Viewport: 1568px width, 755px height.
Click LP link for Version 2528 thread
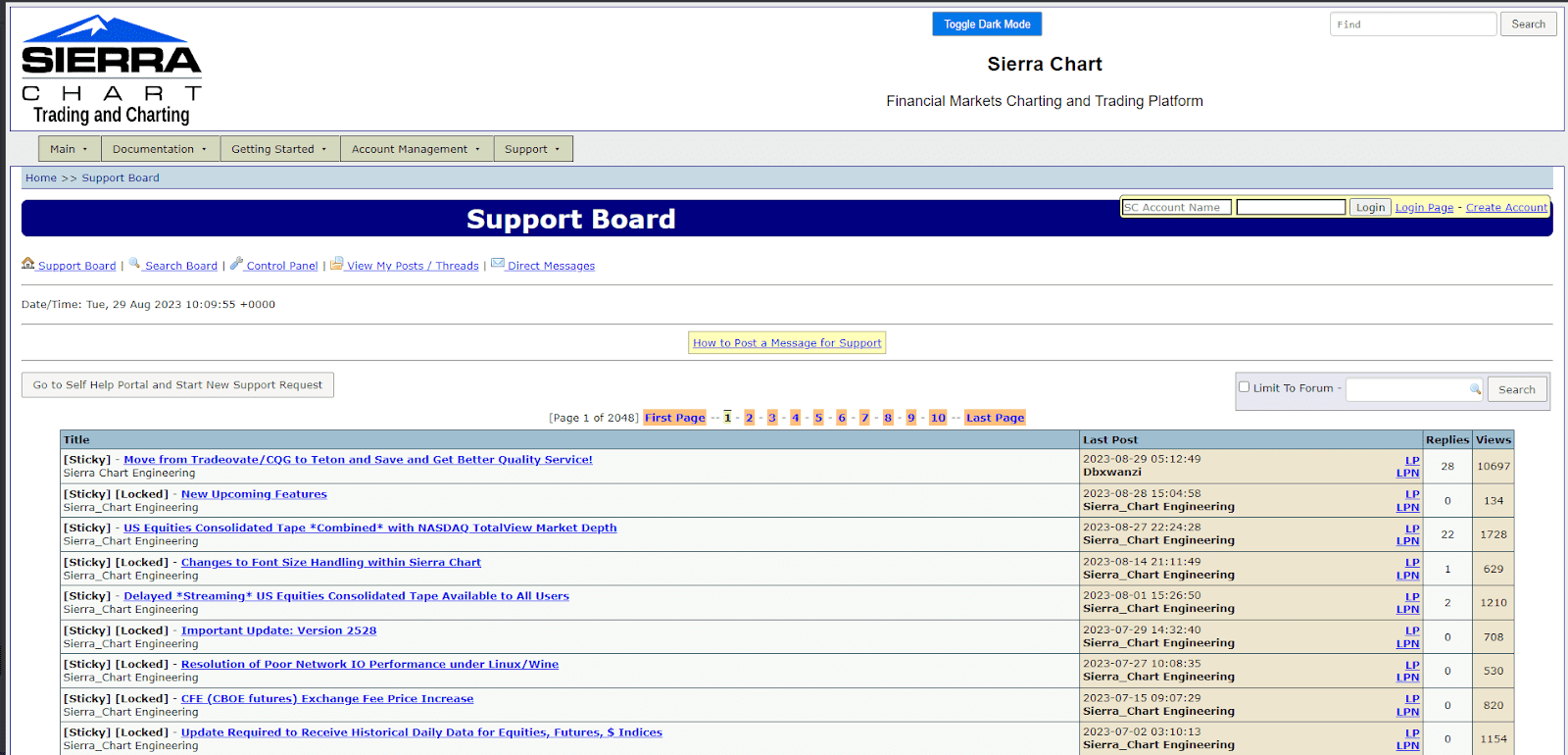tap(1412, 630)
